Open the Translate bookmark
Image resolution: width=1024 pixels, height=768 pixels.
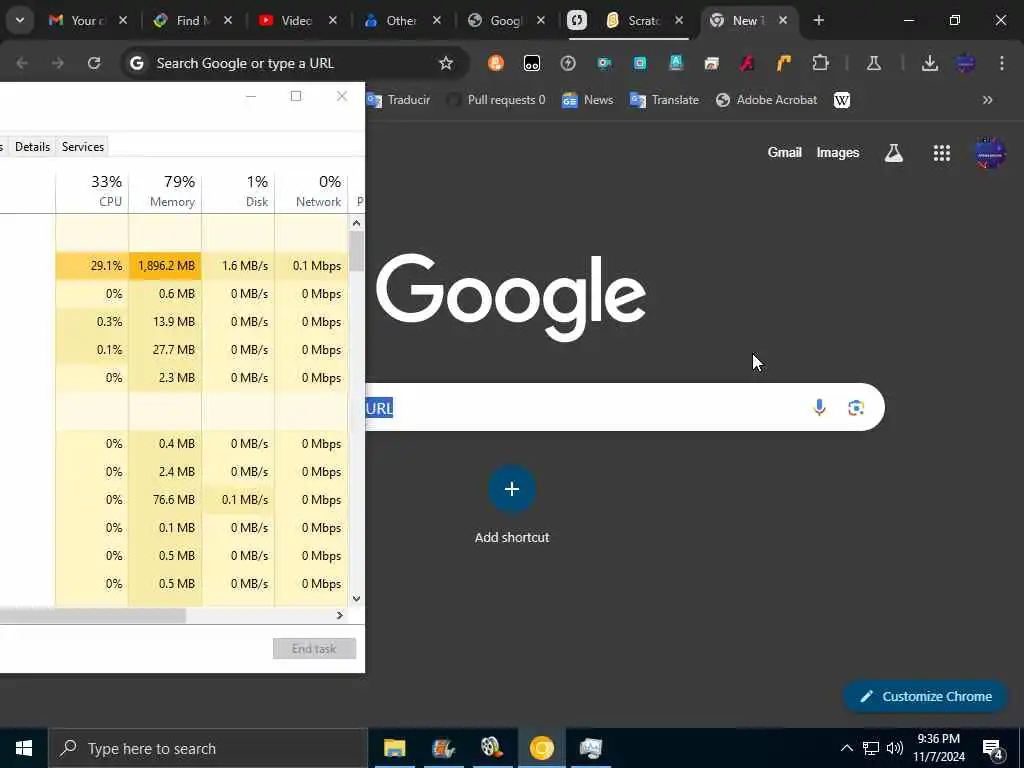click(664, 100)
